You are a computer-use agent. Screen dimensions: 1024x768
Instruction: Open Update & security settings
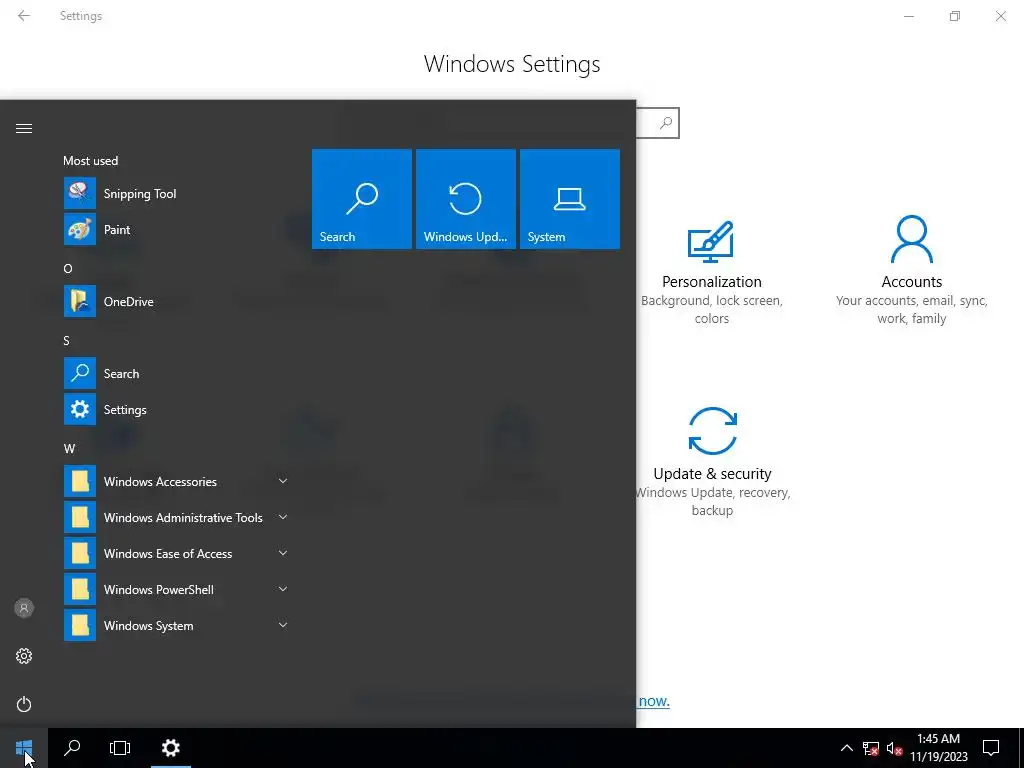pyautogui.click(x=712, y=462)
